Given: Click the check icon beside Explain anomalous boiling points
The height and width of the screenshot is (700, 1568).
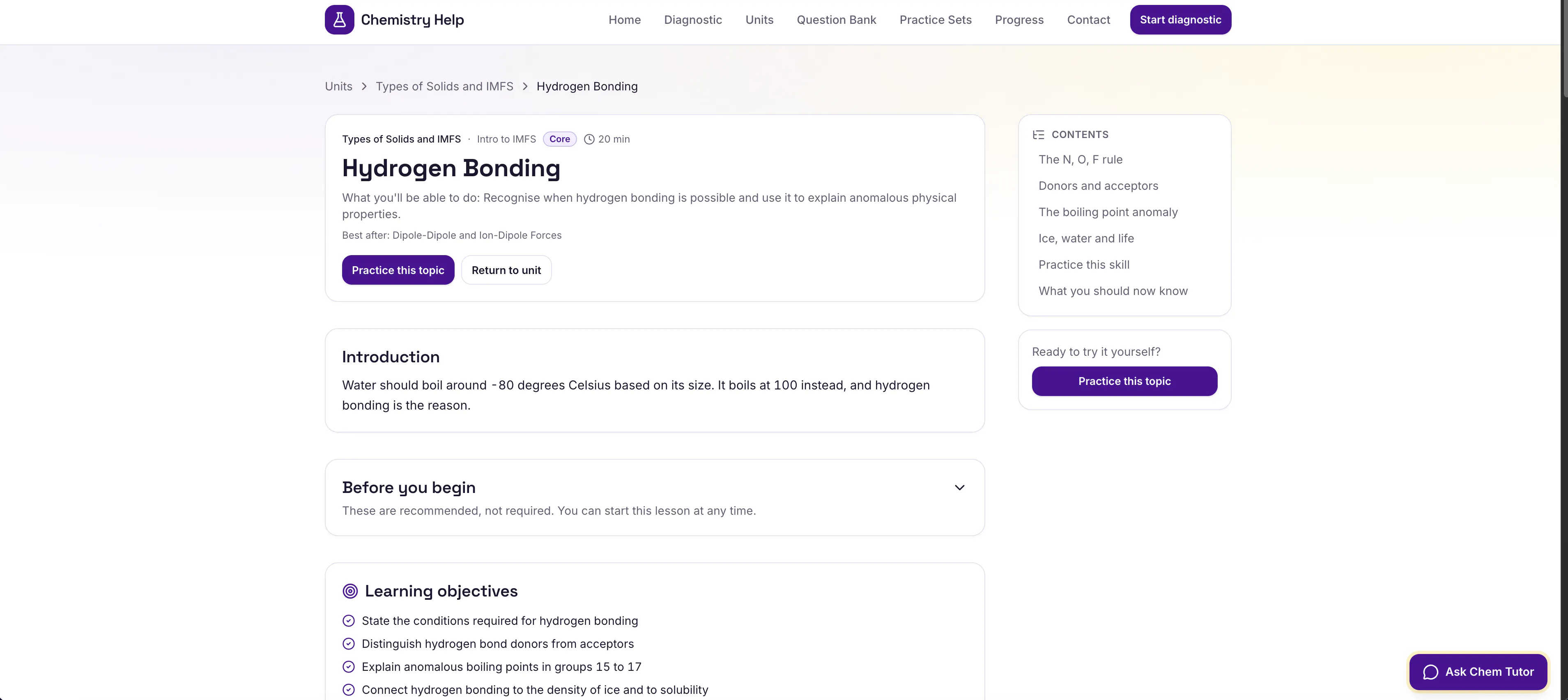Looking at the screenshot, I should [x=349, y=667].
